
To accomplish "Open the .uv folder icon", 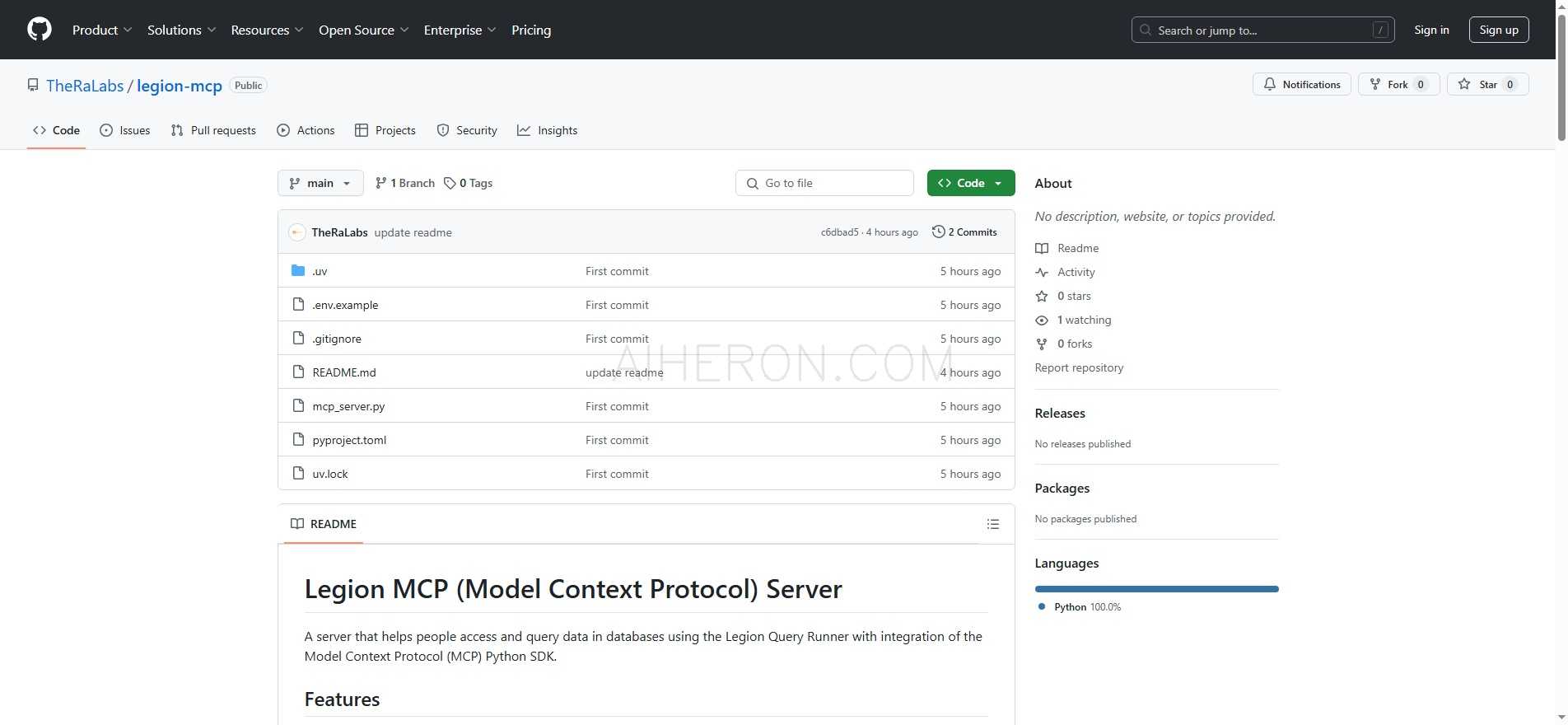I will coord(298,270).
